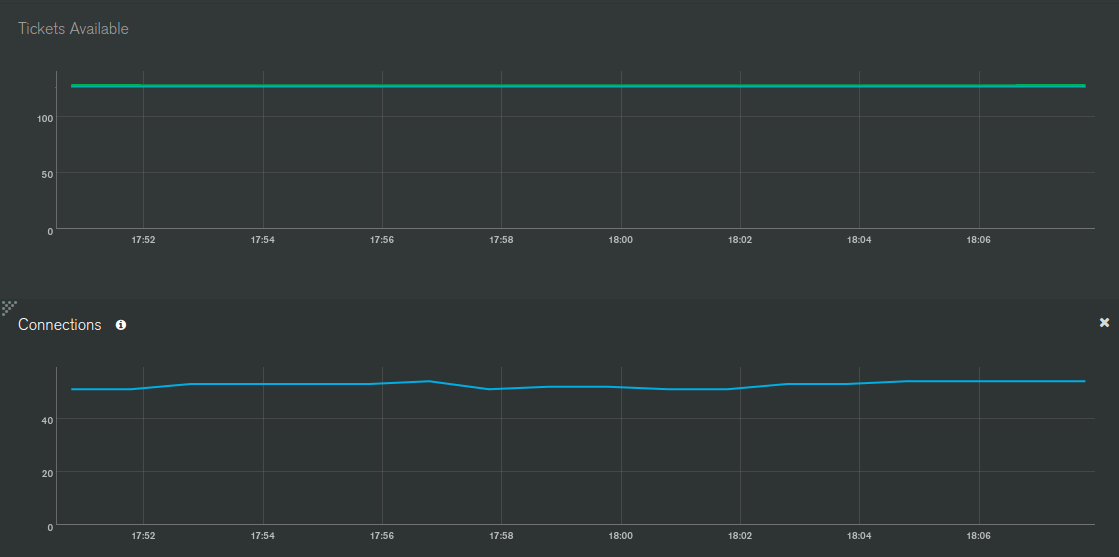Click the blue Connections line
The width and height of the screenshot is (1119, 557).
[578, 386]
